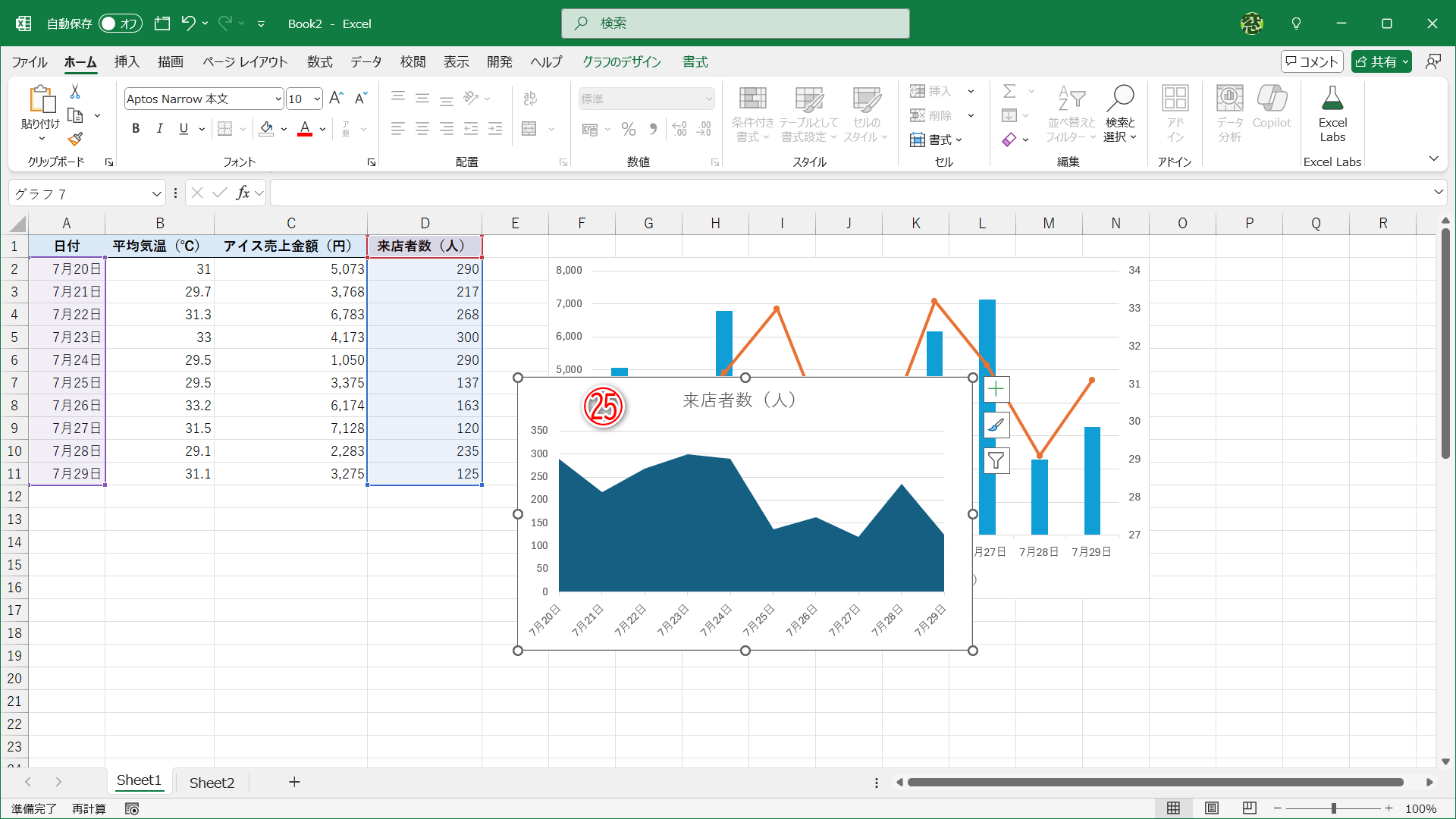The width and height of the screenshot is (1456, 819).
Task: Click the Cut scissors icon
Action: (75, 92)
